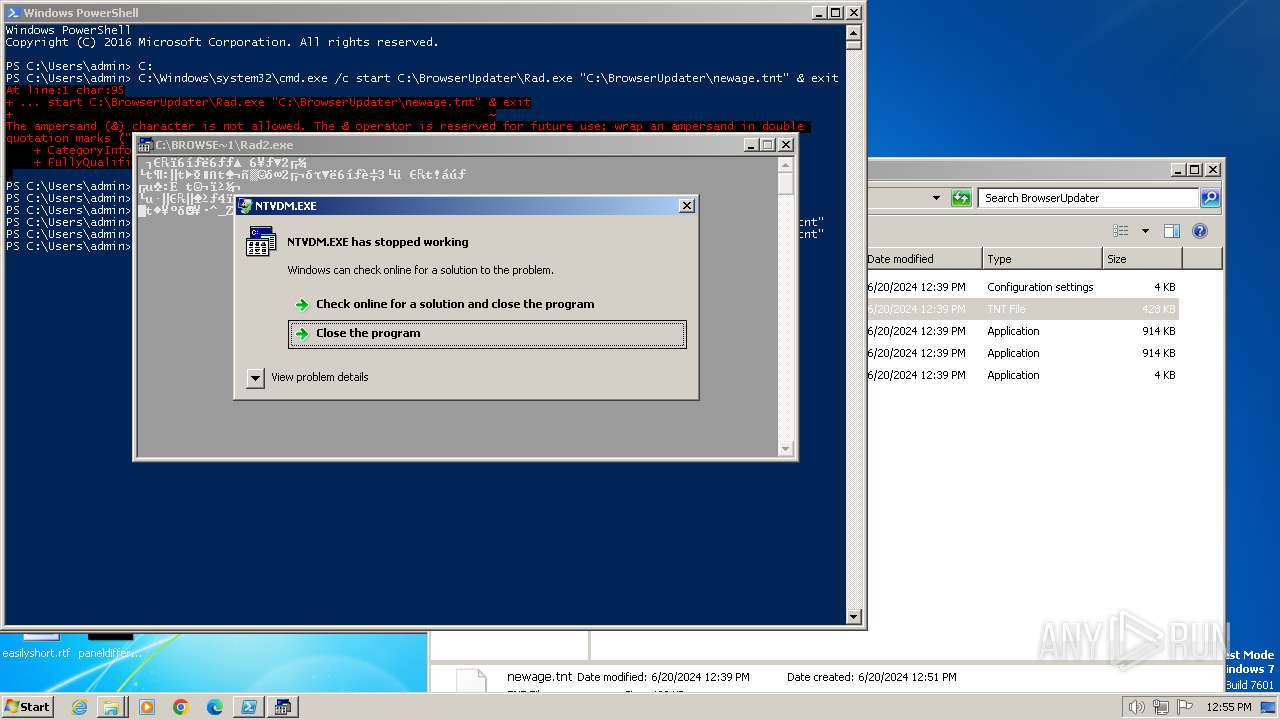Select the 'TNT File' 428 KB row
Image resolution: width=1280 pixels, height=720 pixels.
coord(1022,309)
